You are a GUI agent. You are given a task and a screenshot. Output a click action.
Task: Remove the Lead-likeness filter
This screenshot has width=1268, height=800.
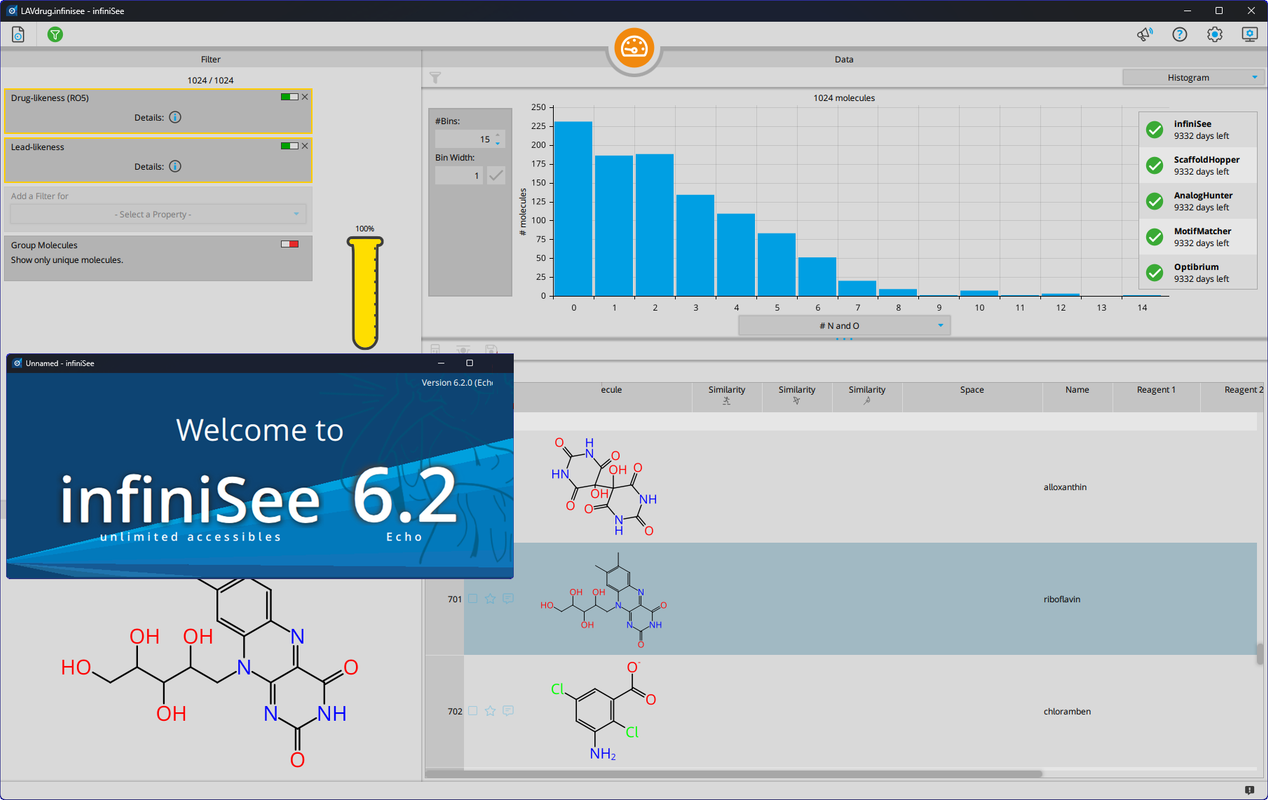click(x=305, y=146)
